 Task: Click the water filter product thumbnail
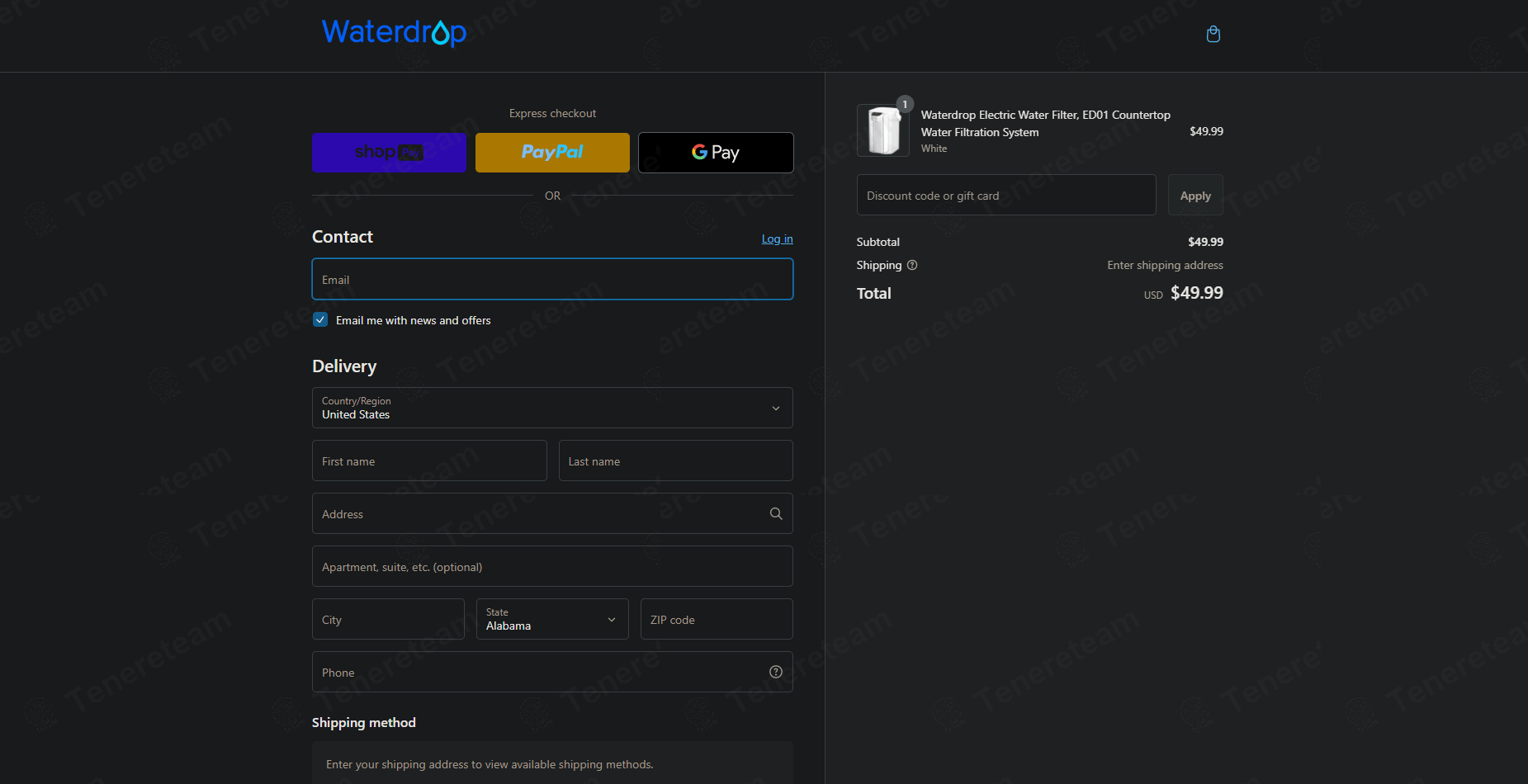pos(883,130)
